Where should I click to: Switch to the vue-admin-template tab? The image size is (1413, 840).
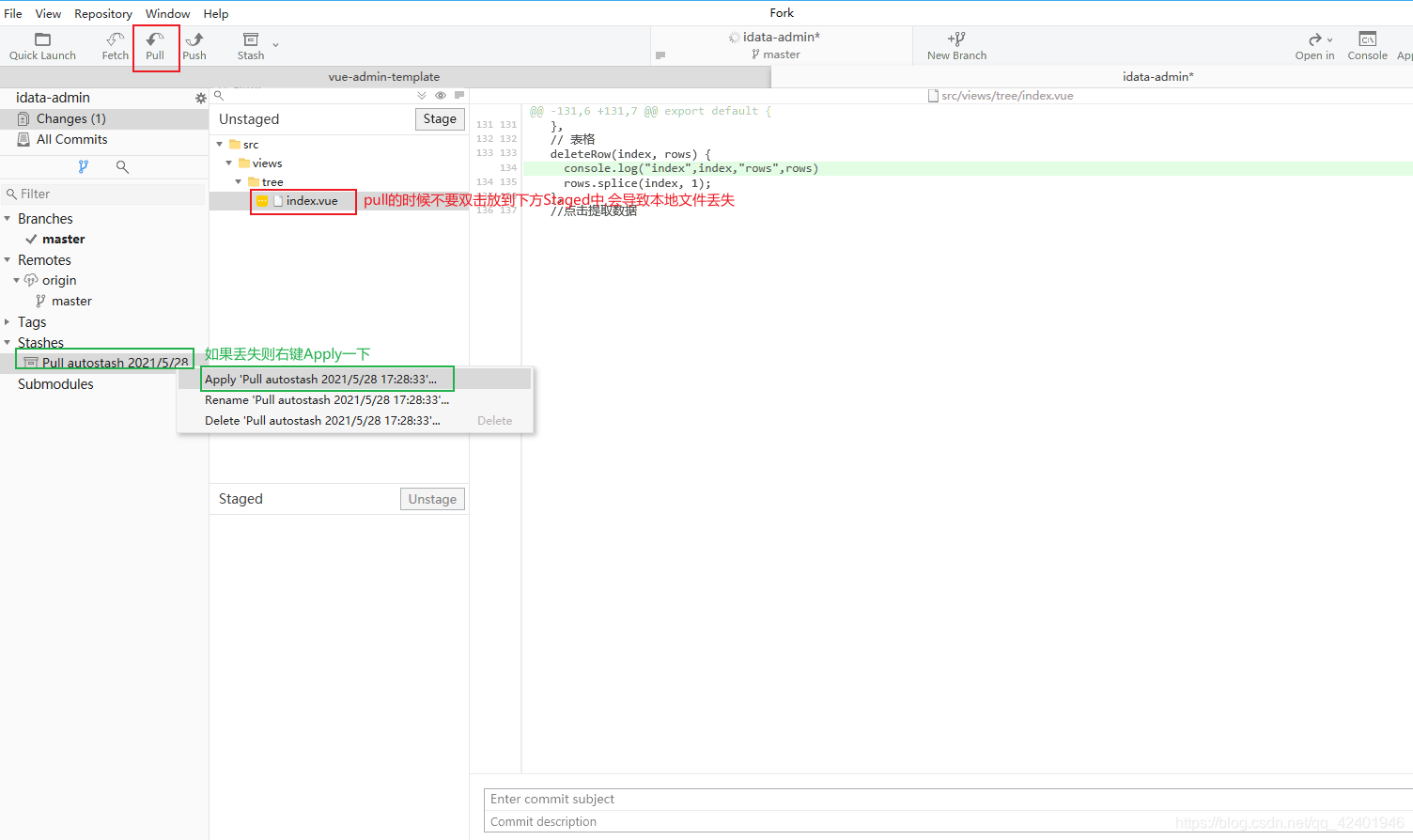pos(384,77)
